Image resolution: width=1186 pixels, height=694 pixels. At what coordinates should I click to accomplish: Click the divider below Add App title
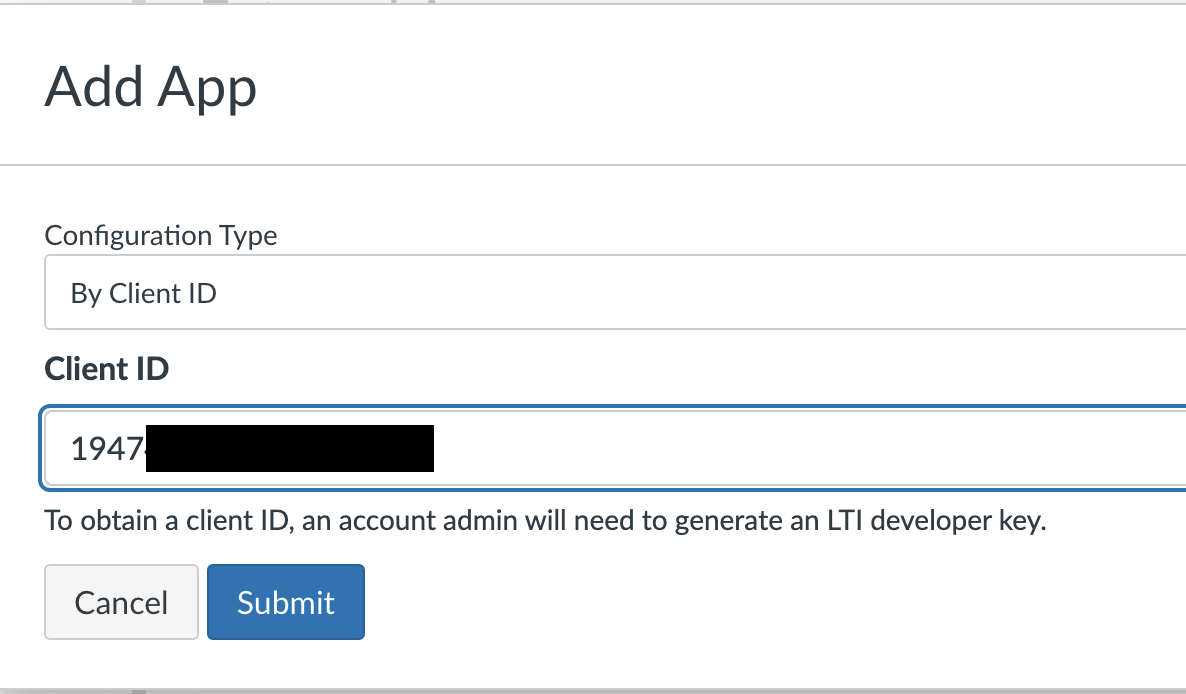[593, 164]
